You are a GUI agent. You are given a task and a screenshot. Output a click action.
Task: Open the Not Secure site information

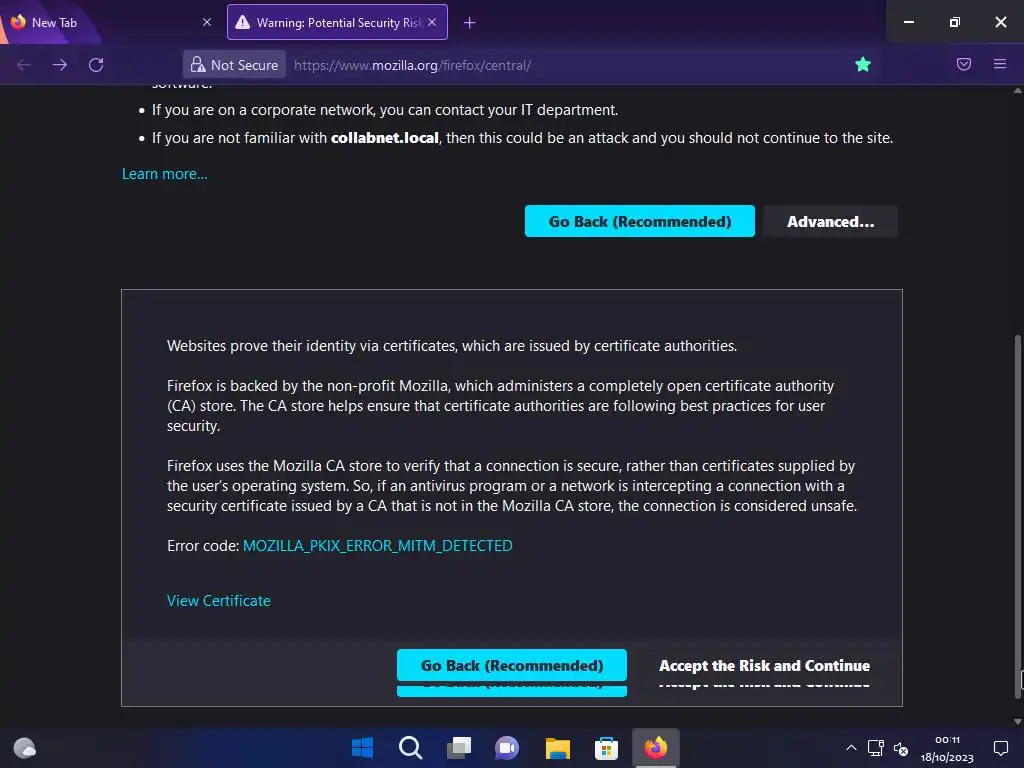[x=234, y=65]
